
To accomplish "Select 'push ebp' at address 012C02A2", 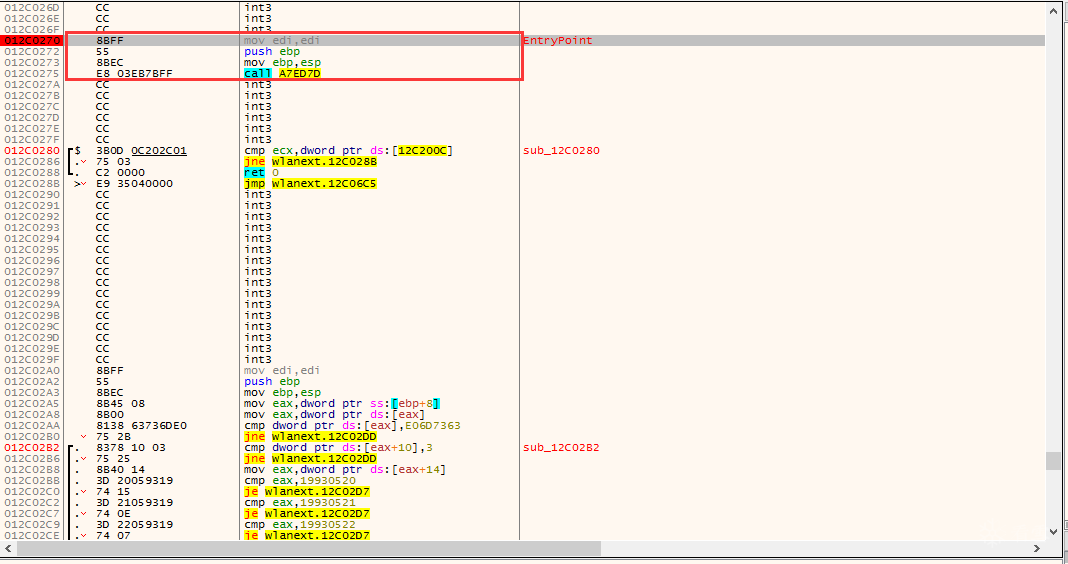I will click(272, 381).
